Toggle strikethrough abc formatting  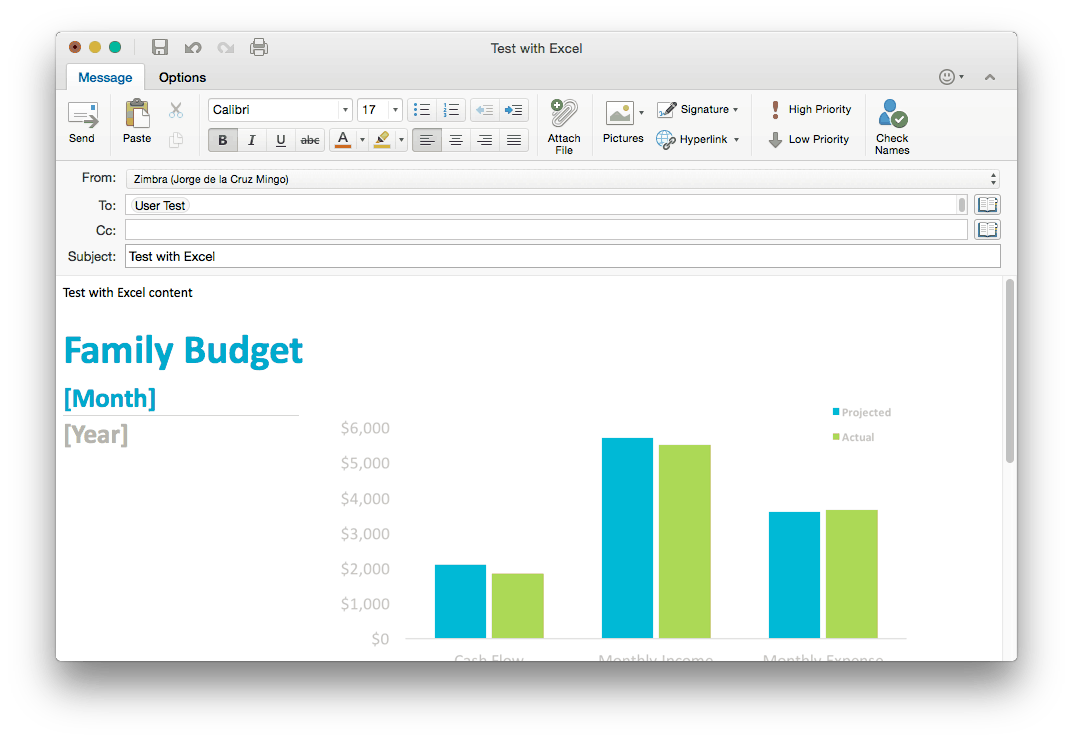point(310,140)
